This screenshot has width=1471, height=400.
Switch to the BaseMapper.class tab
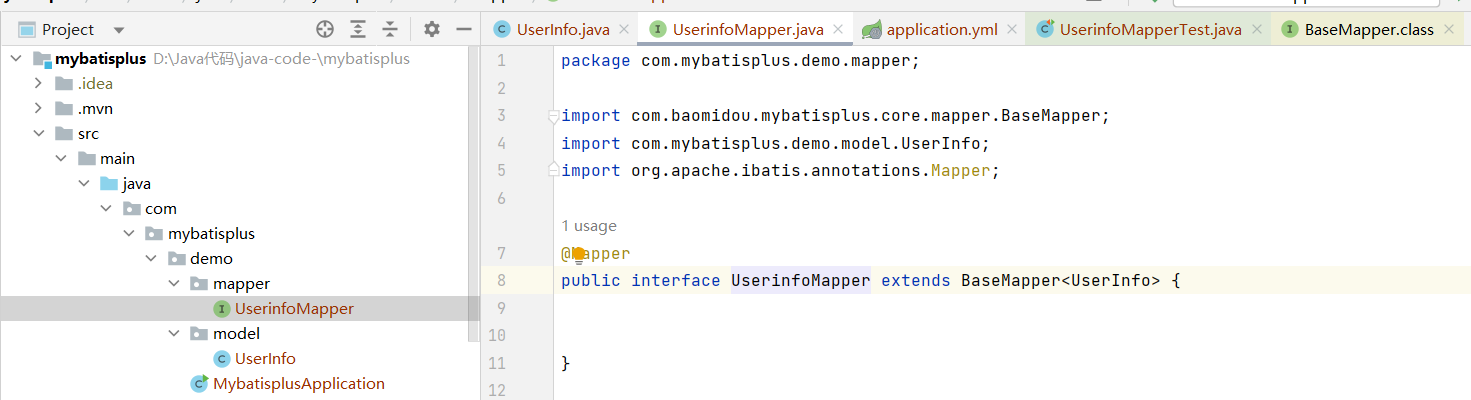click(x=1369, y=30)
